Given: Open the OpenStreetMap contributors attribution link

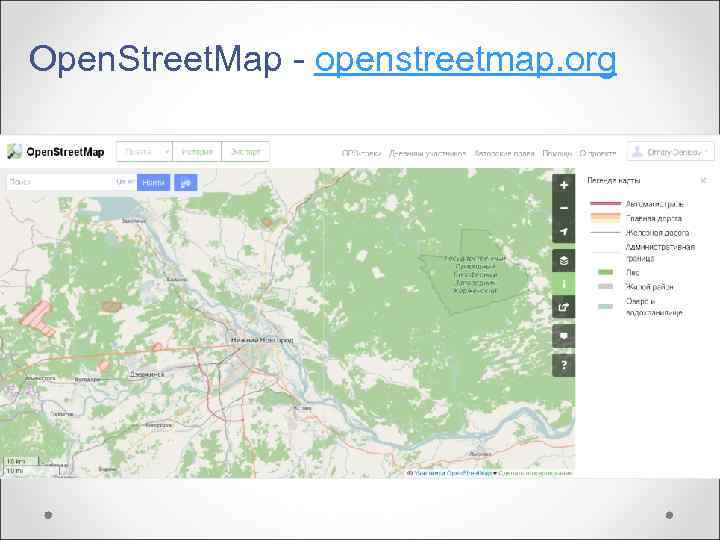Looking at the screenshot, I should pos(453,473).
